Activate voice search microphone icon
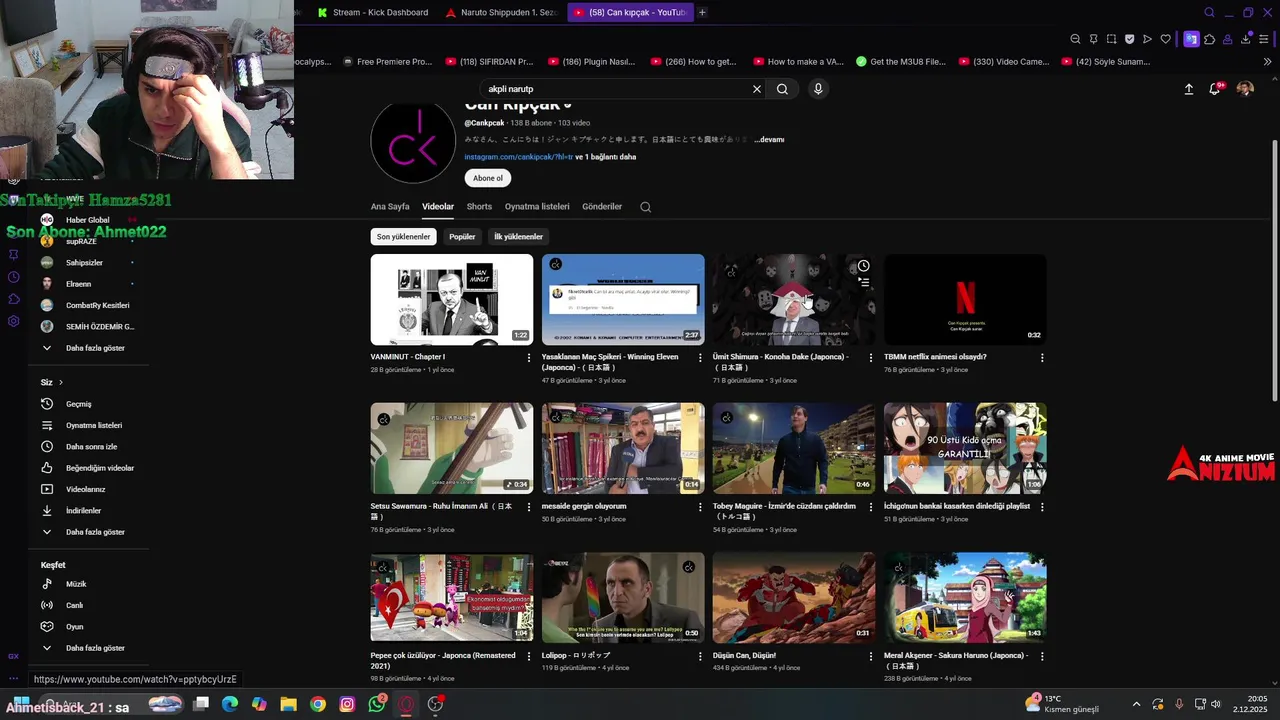 (818, 89)
